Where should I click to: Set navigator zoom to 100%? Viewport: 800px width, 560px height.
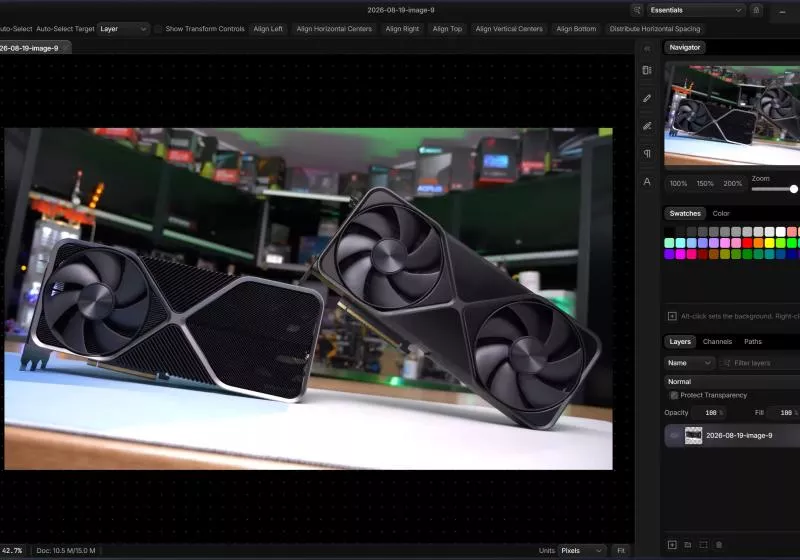coord(678,184)
